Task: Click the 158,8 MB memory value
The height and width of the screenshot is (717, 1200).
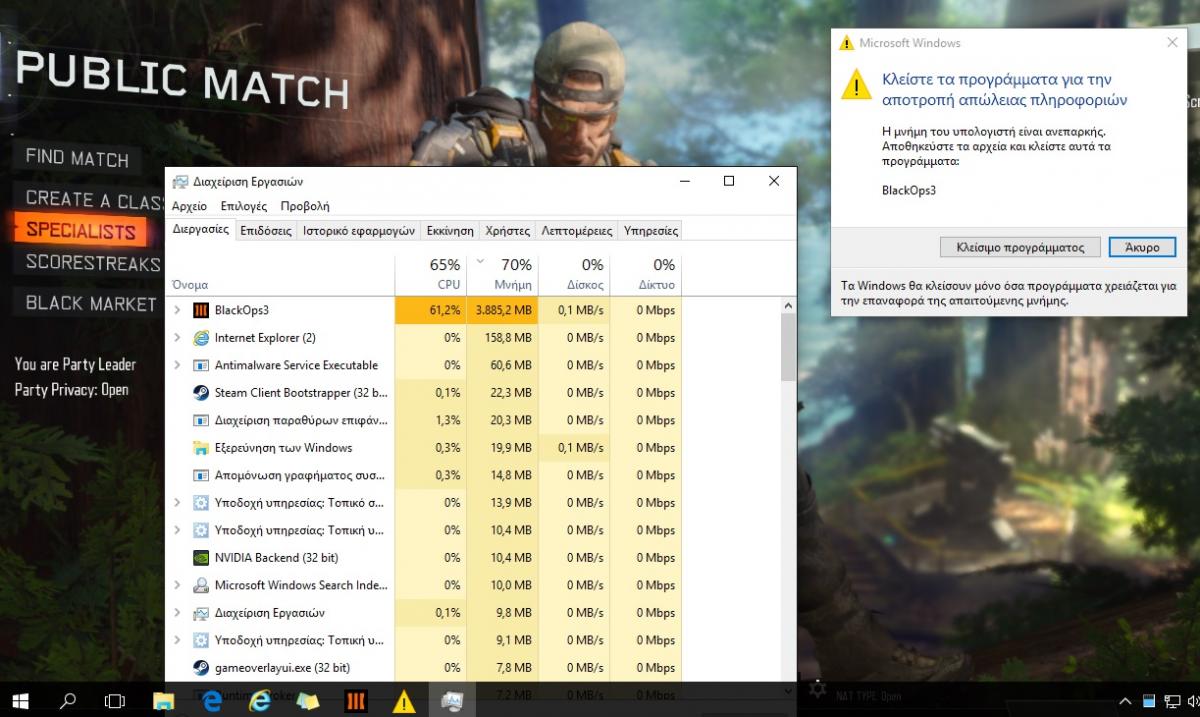Action: pos(510,338)
